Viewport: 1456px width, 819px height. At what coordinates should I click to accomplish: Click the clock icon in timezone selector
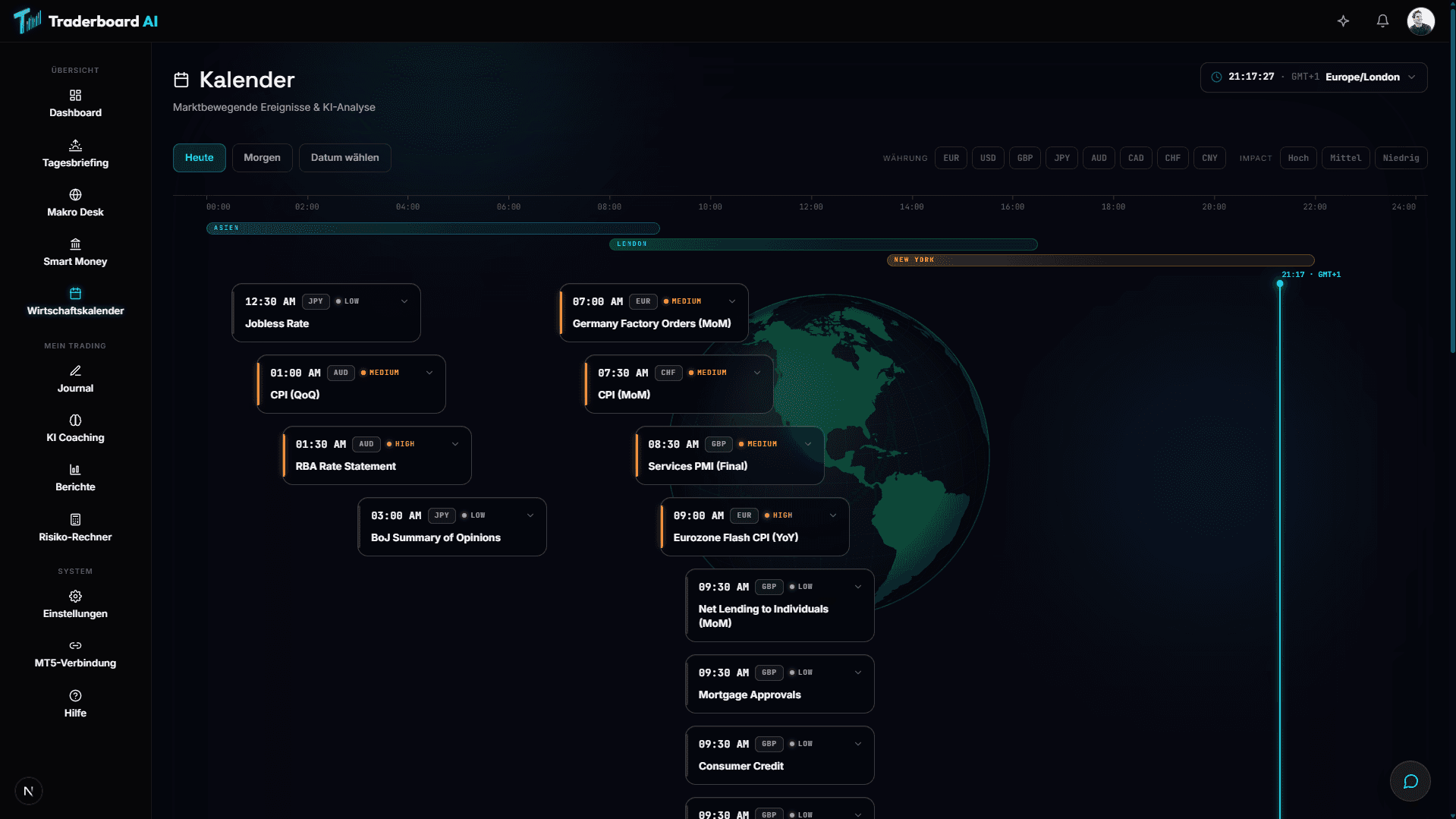tap(1216, 77)
